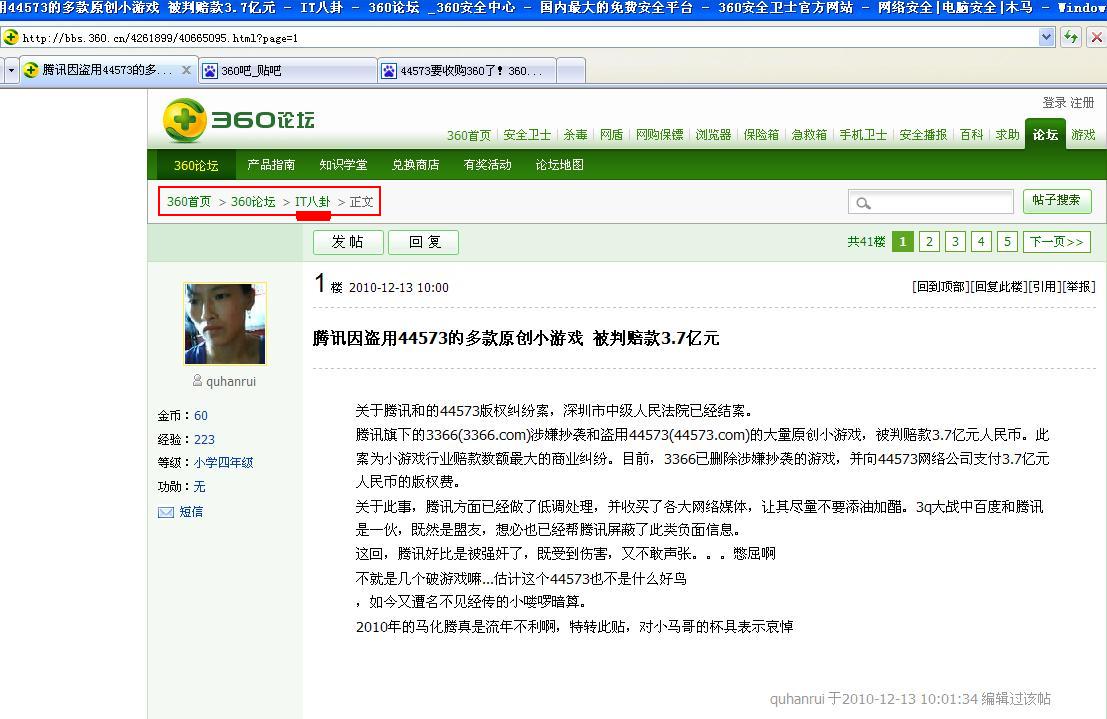
Task: Select page 1 in pagination
Action: coord(902,242)
